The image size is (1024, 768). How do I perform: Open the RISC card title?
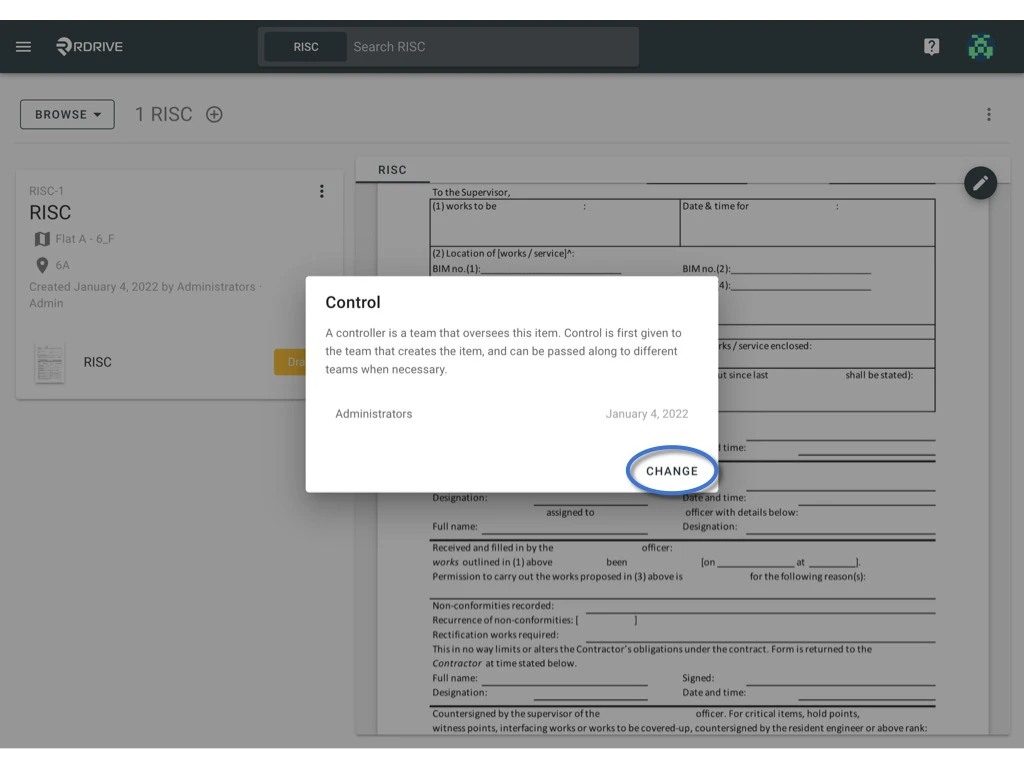50,212
